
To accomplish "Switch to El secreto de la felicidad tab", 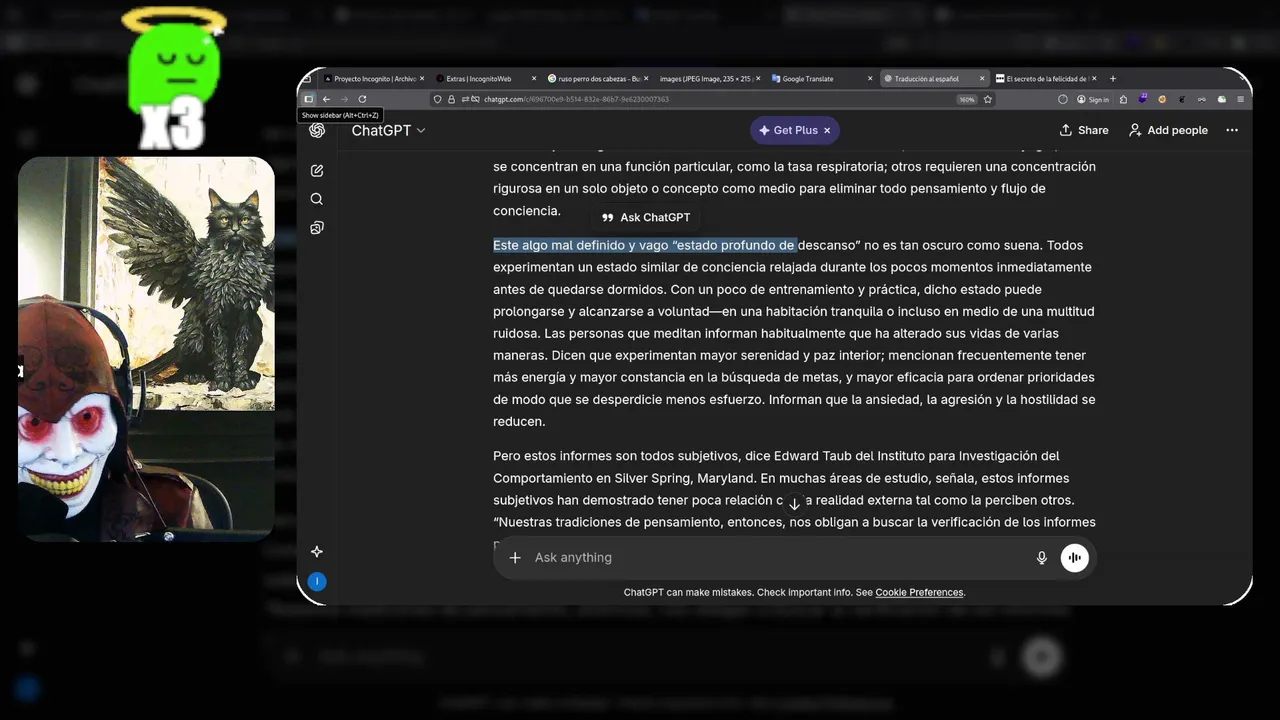I will (1045, 78).
